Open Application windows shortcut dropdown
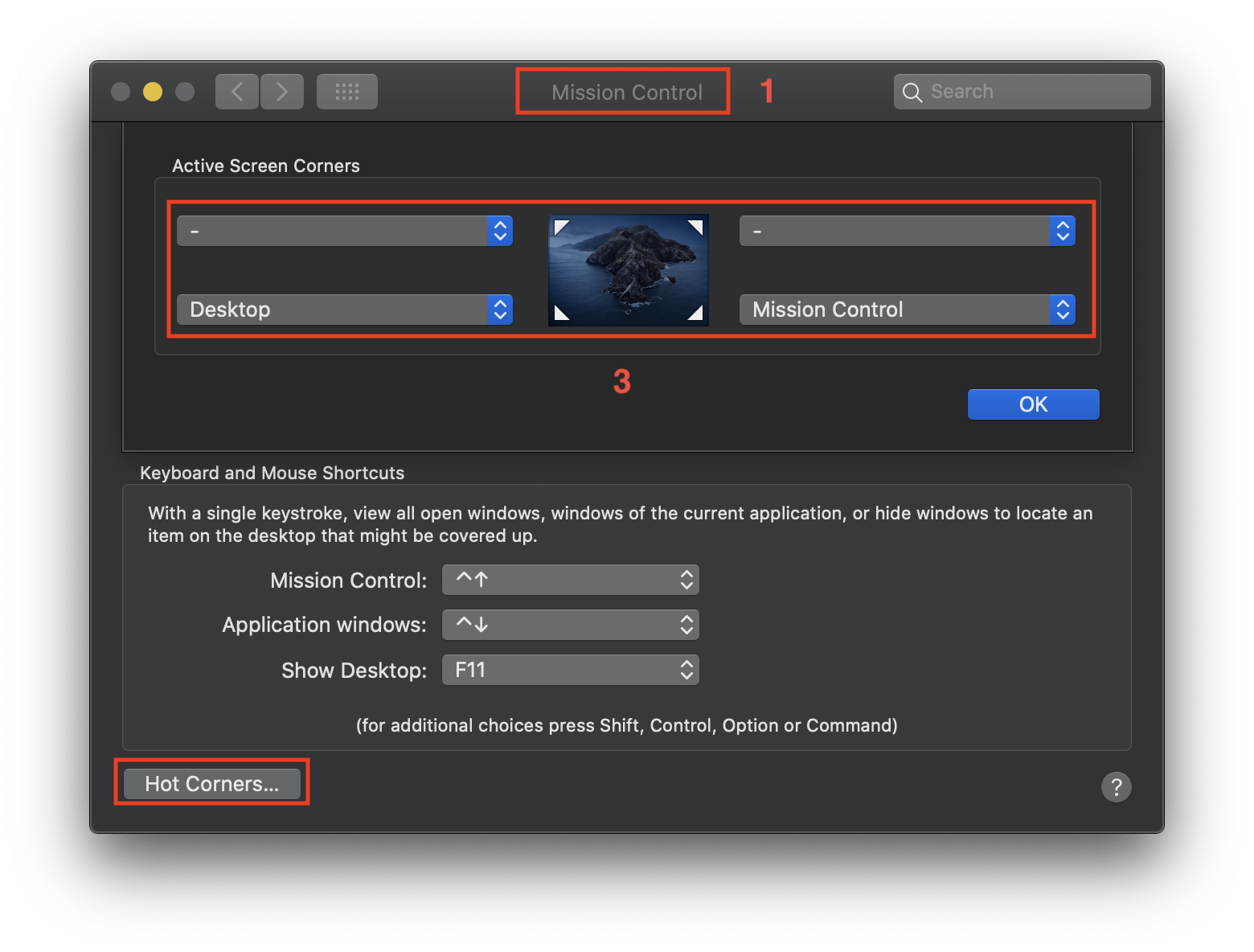1254x952 pixels. point(570,625)
